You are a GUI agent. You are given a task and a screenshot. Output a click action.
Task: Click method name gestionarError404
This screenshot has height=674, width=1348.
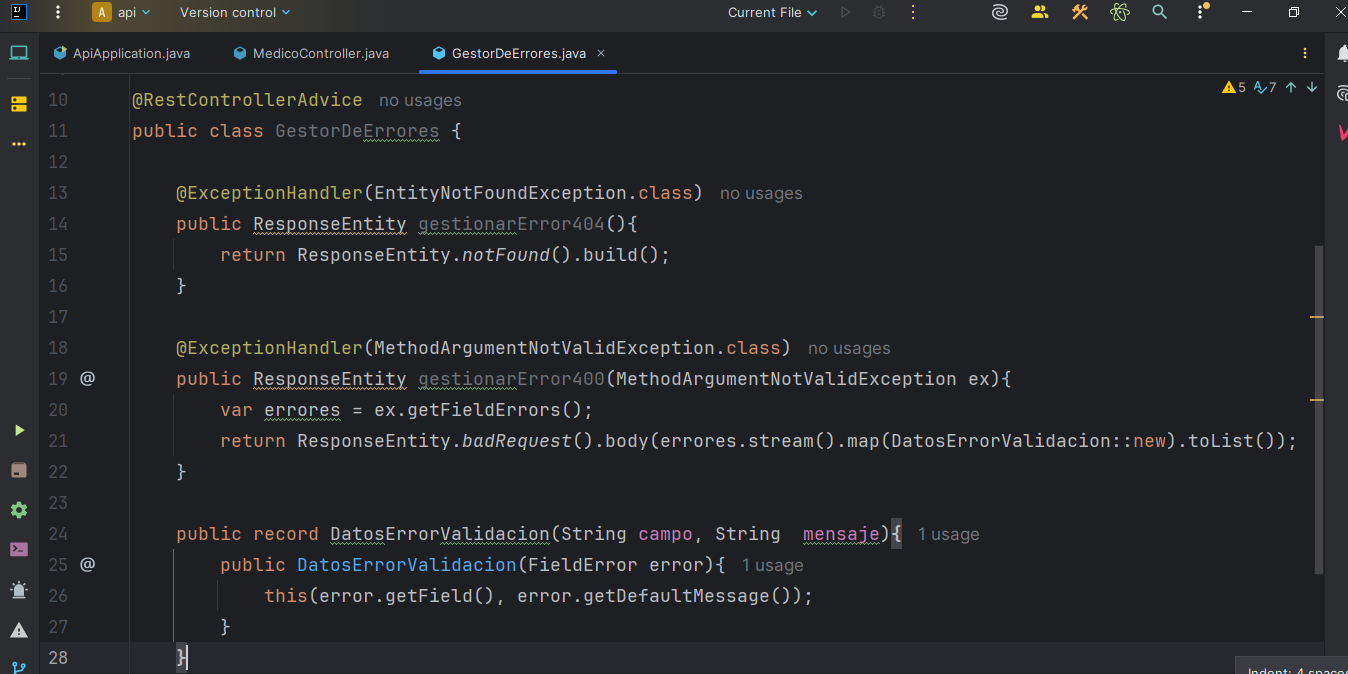click(511, 224)
